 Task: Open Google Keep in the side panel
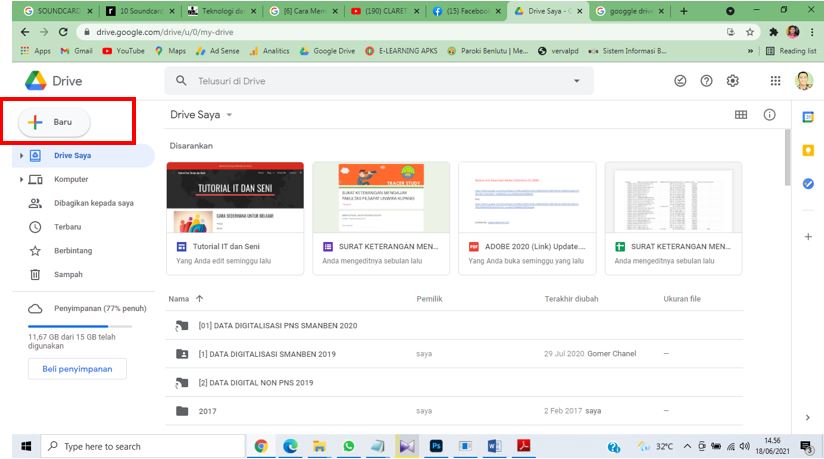tap(808, 150)
